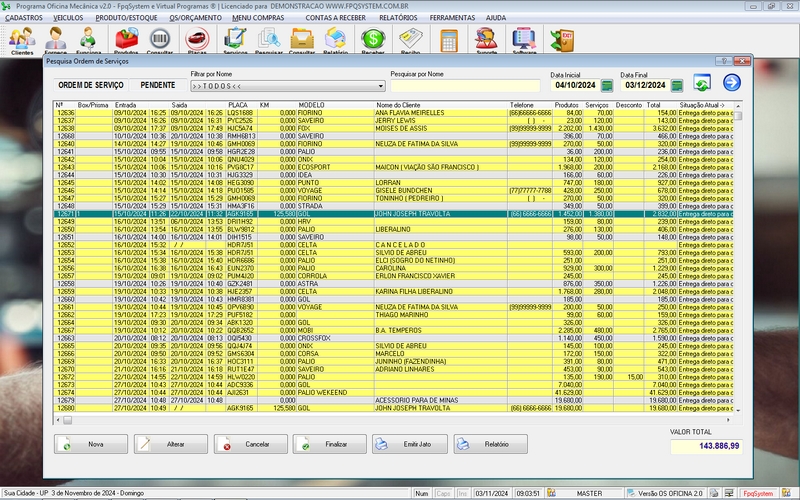Image resolution: width=800 pixels, height=500 pixels.
Task: Expand the Filtrar por Nome dropdown
Action: pos(381,86)
